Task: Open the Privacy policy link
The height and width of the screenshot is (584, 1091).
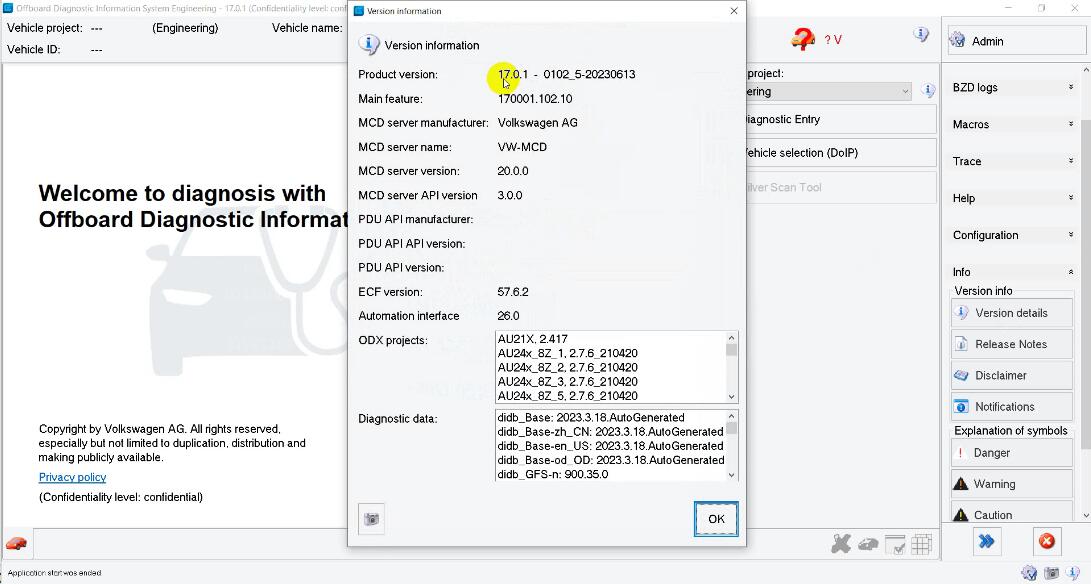Action: [x=72, y=477]
